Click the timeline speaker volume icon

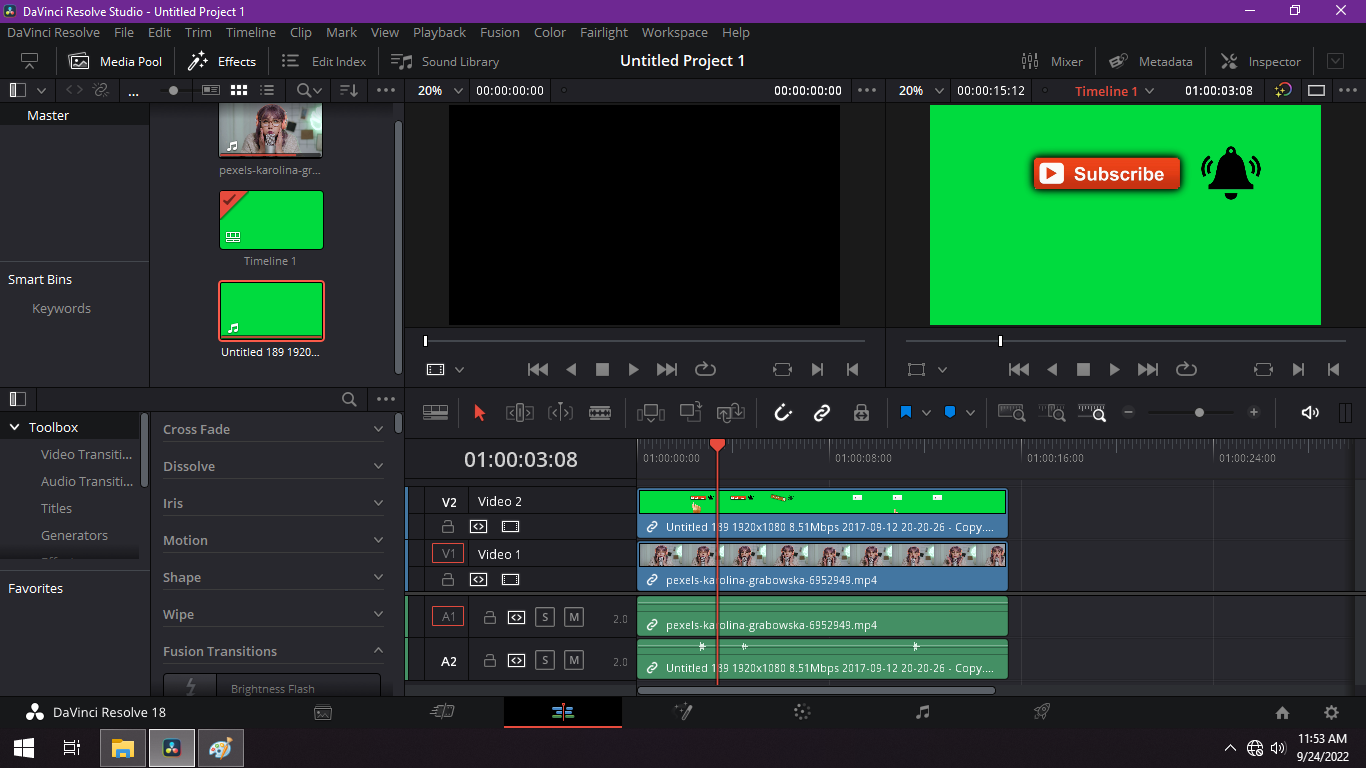(1310, 412)
